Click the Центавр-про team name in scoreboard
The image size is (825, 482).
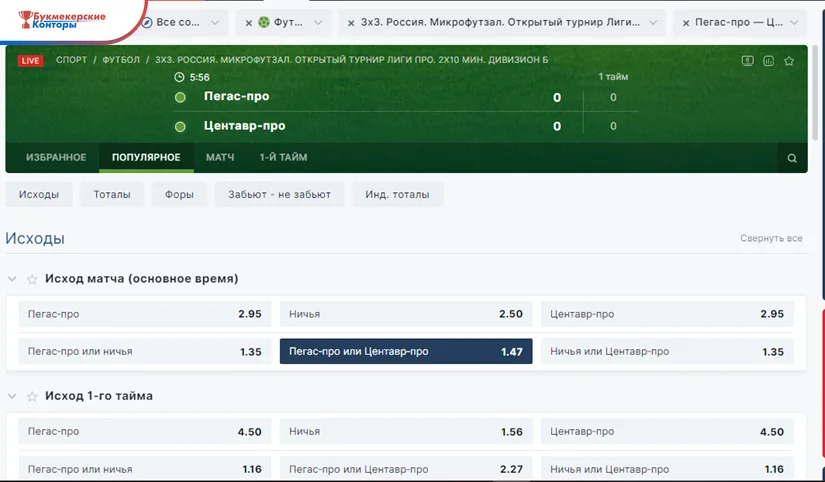click(245, 126)
